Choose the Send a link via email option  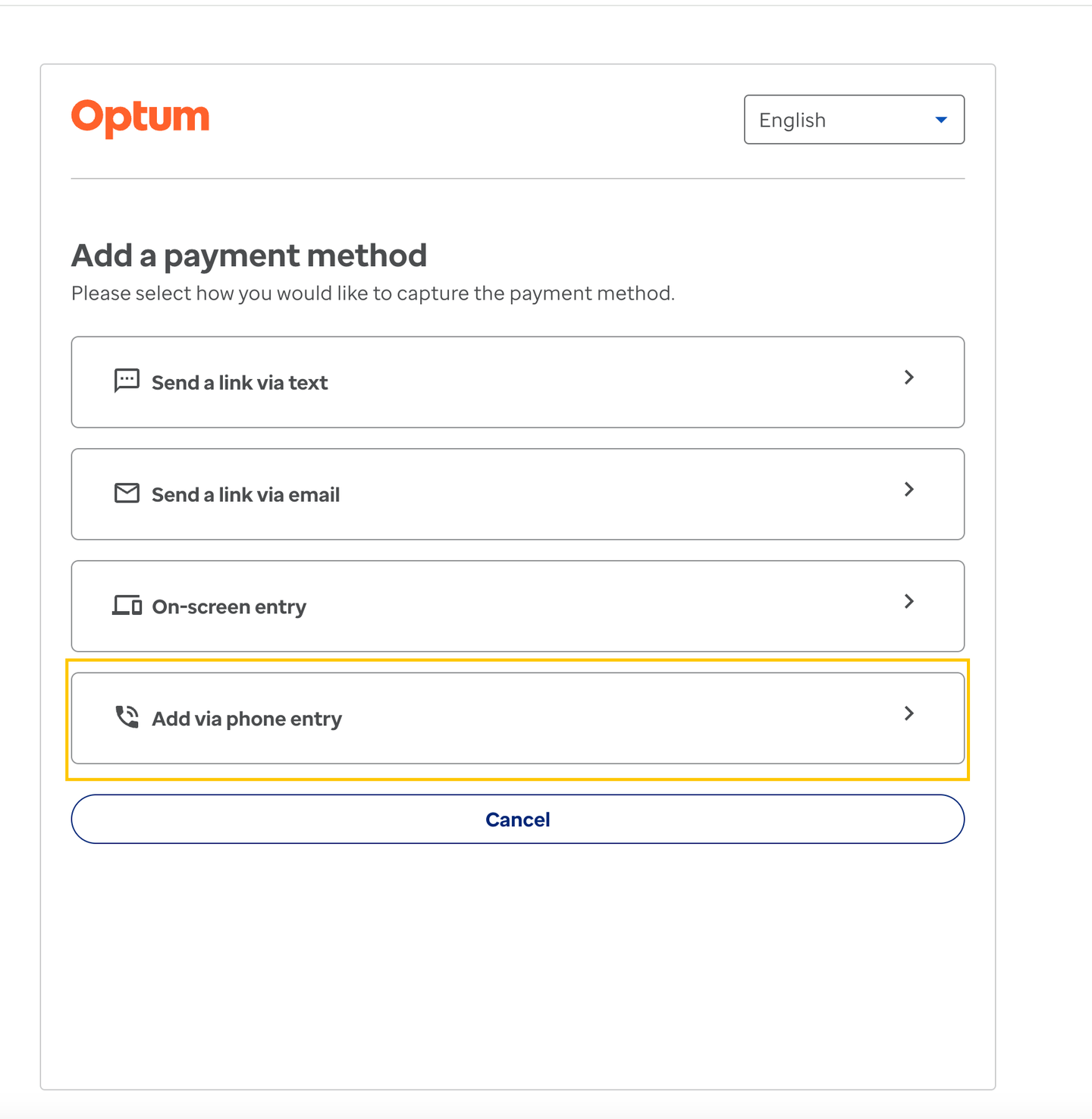click(518, 494)
